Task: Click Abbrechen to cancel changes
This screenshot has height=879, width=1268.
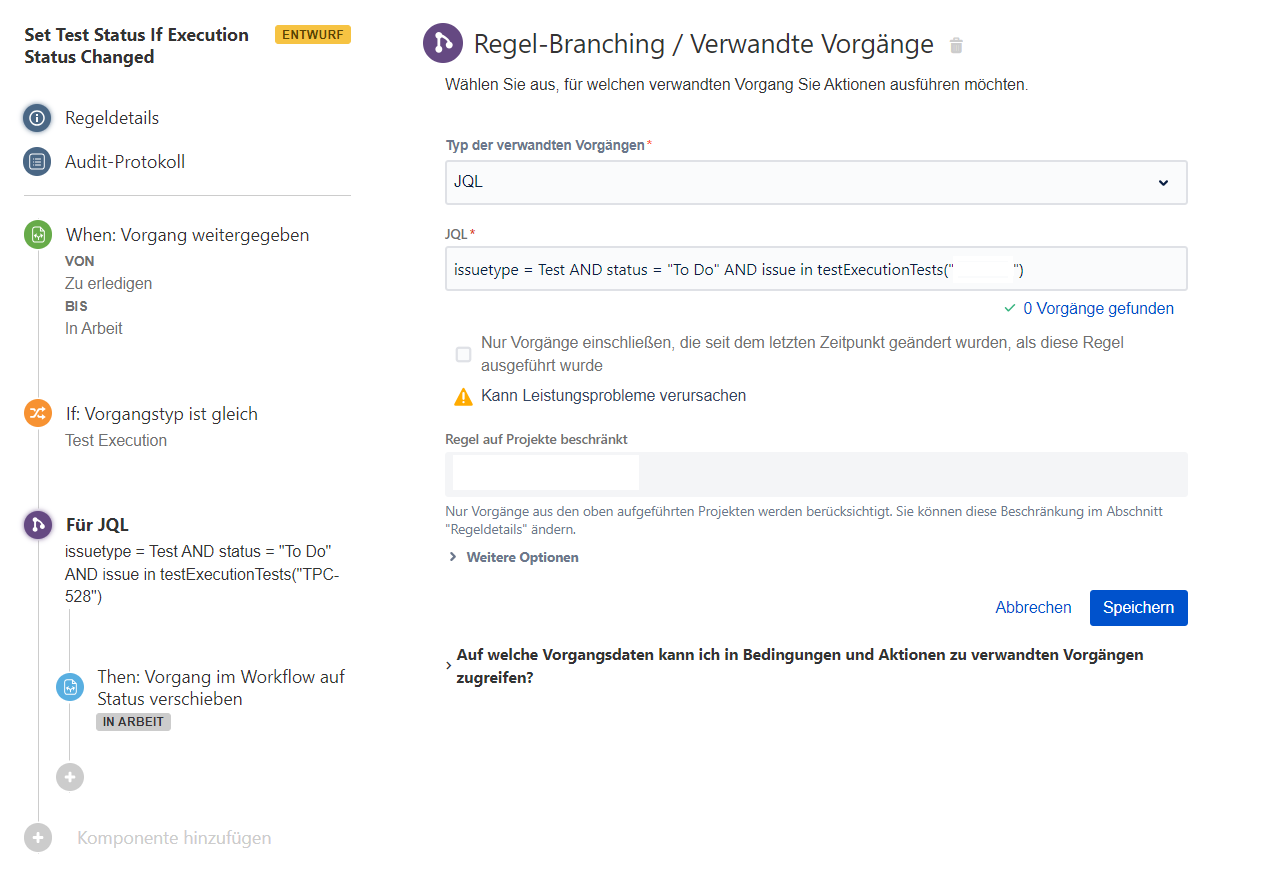Action: (x=1033, y=608)
